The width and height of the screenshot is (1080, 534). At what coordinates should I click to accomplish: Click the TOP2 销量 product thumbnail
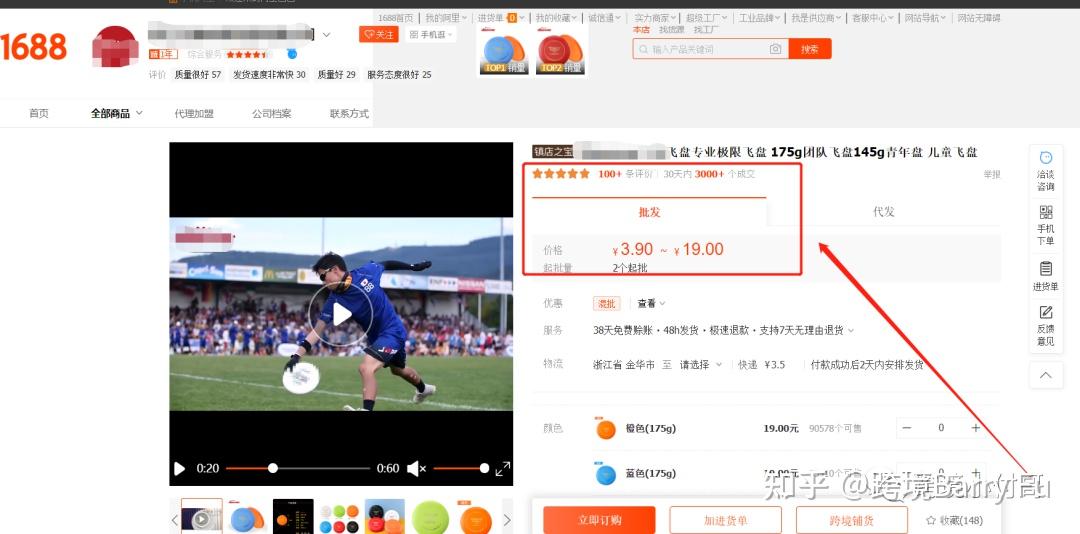[561, 52]
